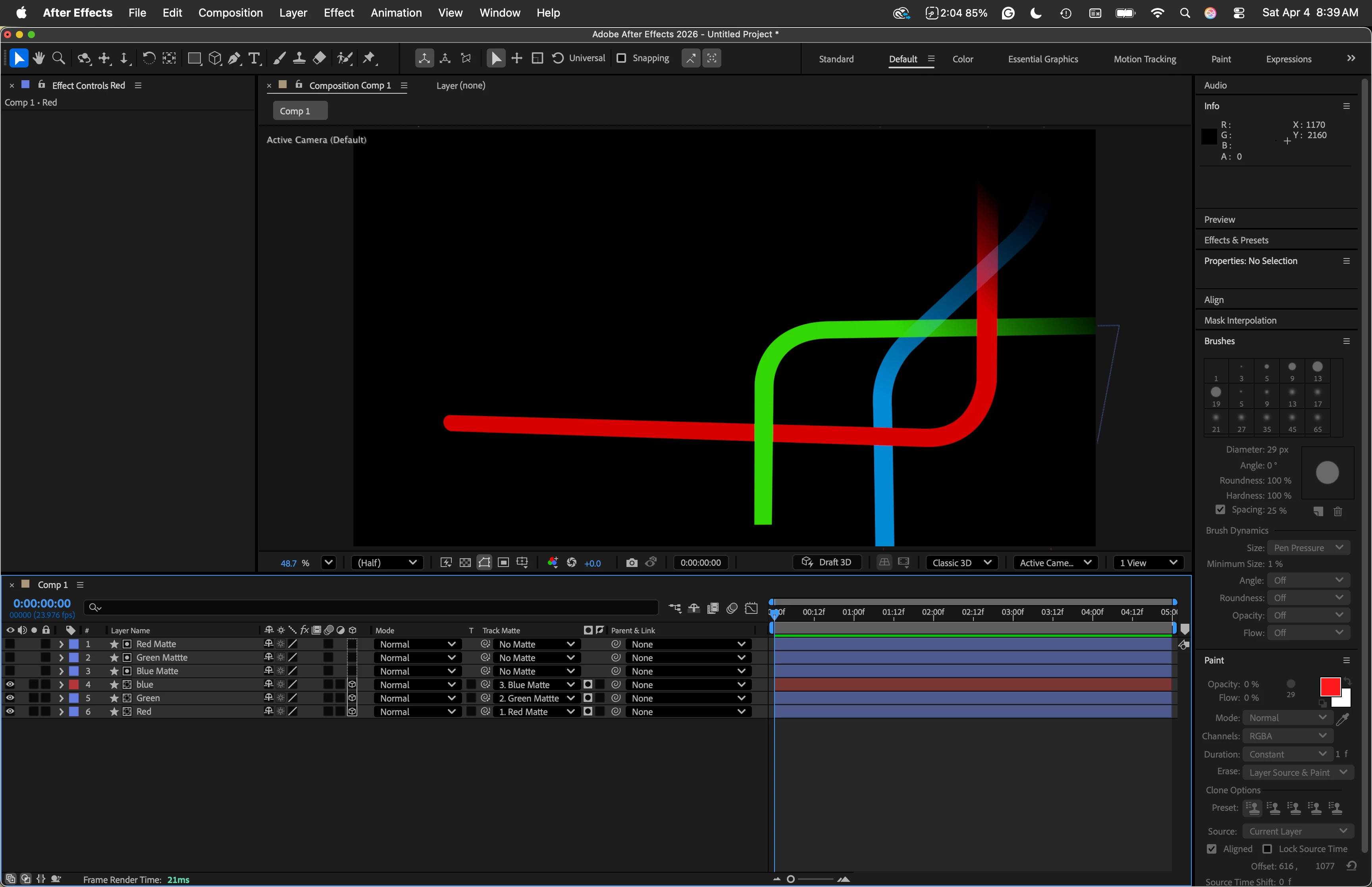The image size is (1372, 887).
Task: Pick the Hand tool
Action: [39, 58]
